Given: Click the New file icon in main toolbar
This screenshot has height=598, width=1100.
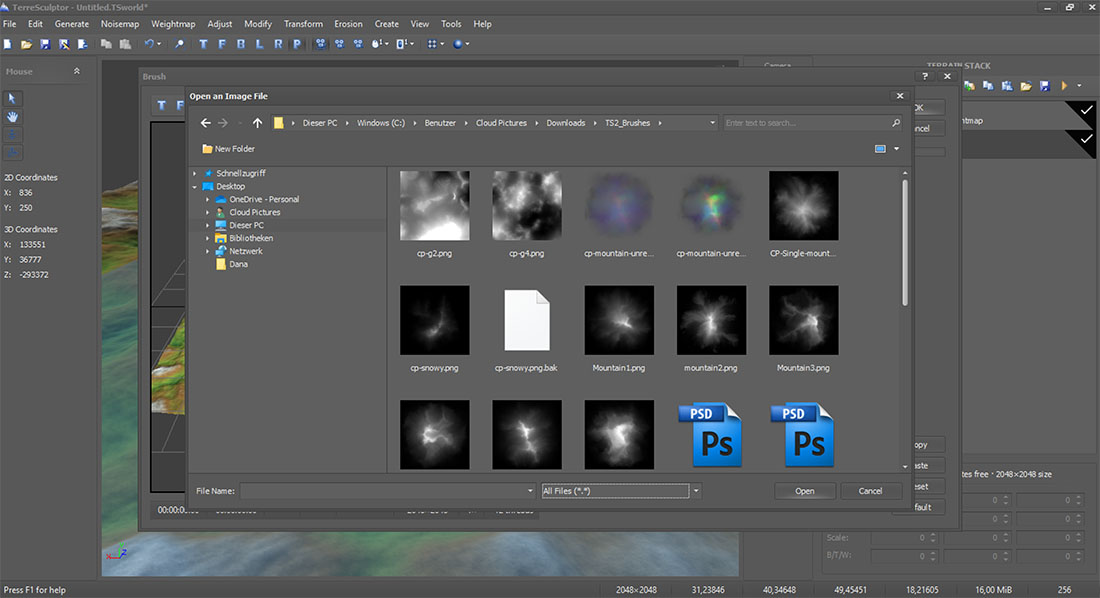Looking at the screenshot, I should point(8,44).
